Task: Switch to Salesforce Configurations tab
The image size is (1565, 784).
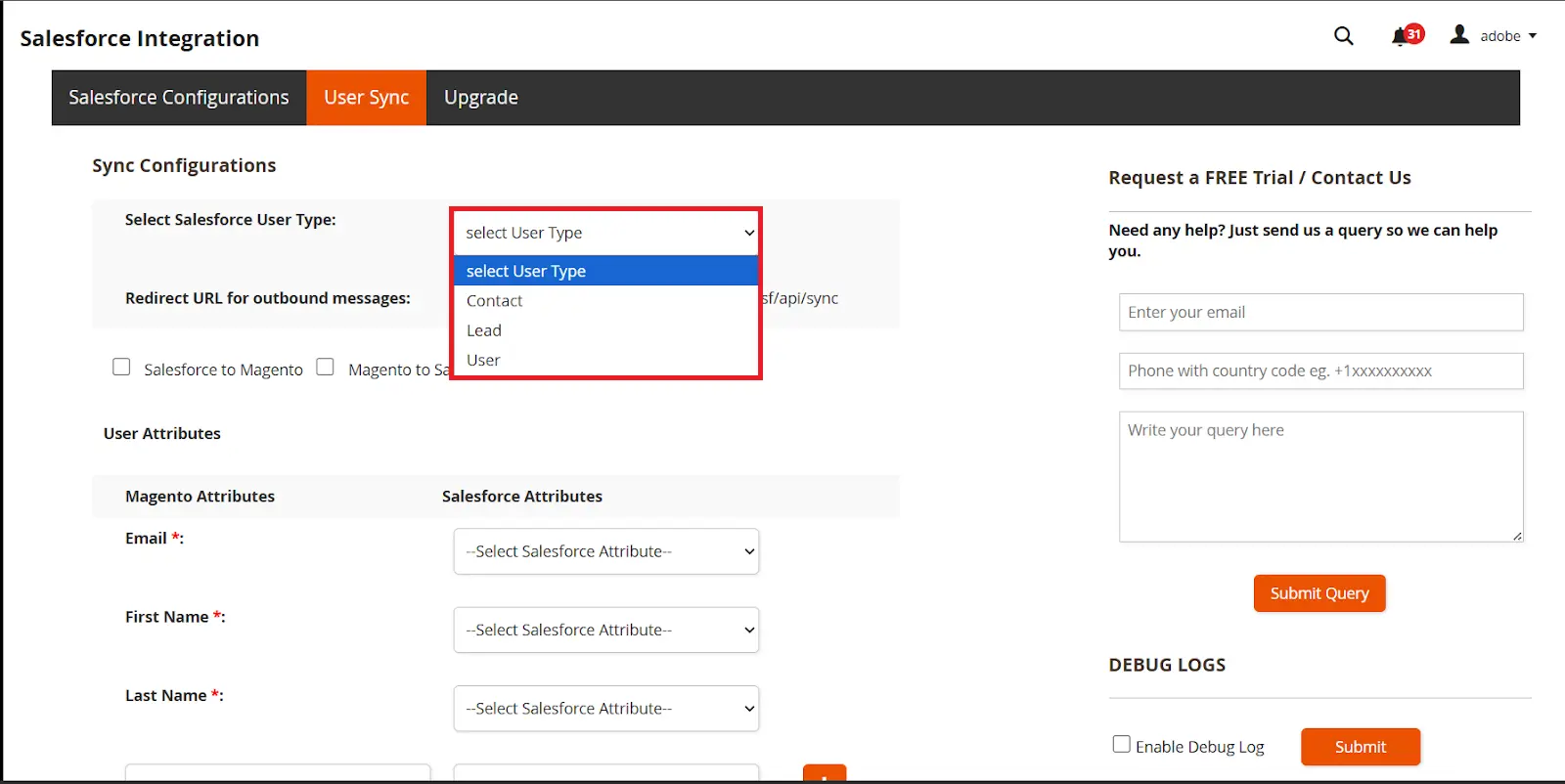Action: click(x=179, y=98)
